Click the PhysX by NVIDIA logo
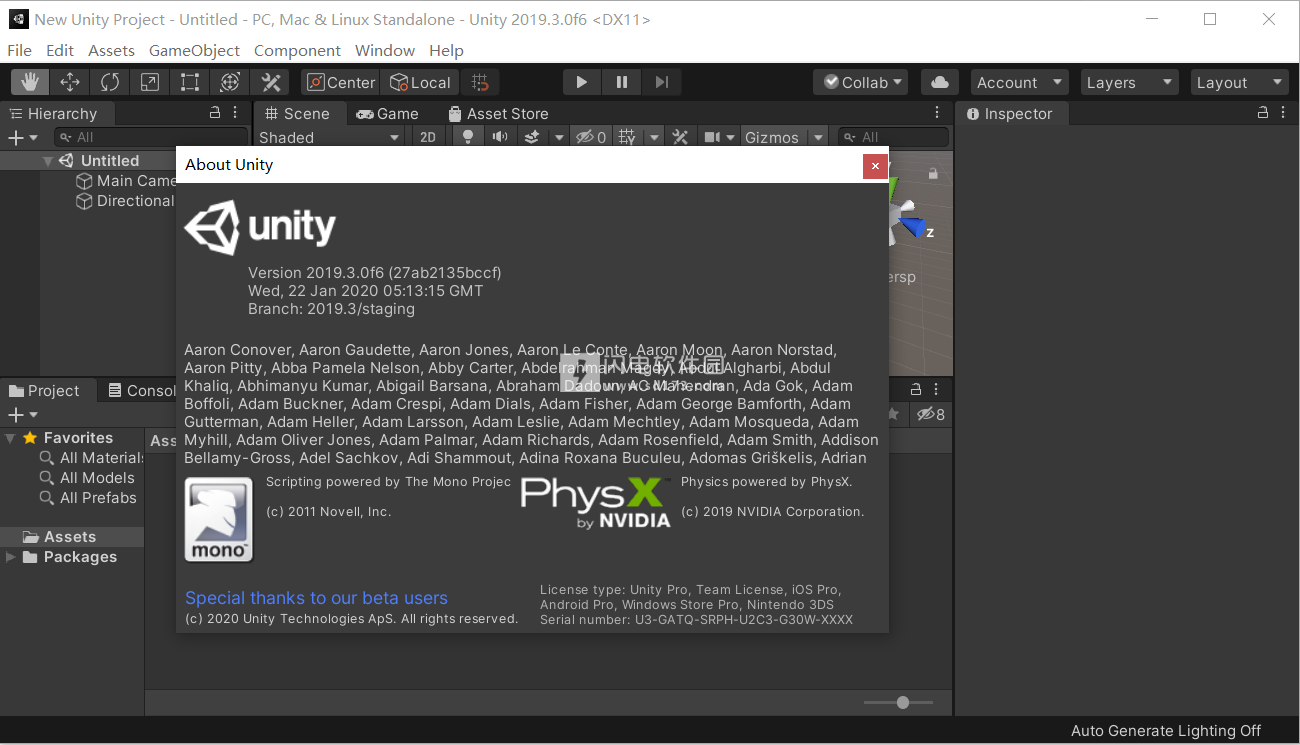 pos(596,502)
